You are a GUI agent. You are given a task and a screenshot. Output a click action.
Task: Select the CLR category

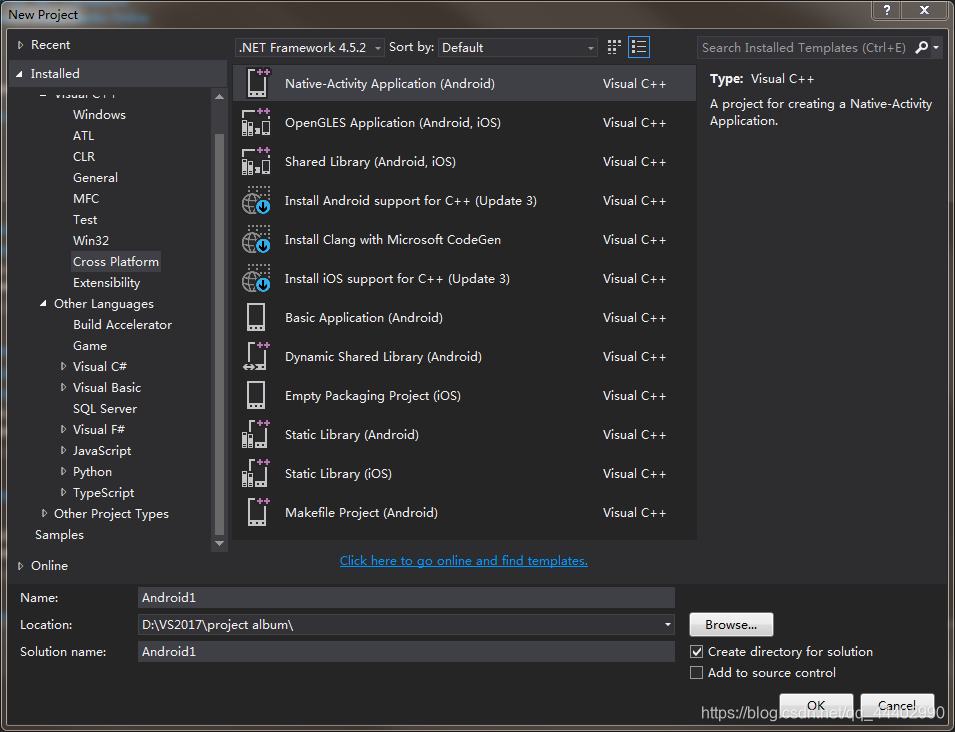(84, 157)
